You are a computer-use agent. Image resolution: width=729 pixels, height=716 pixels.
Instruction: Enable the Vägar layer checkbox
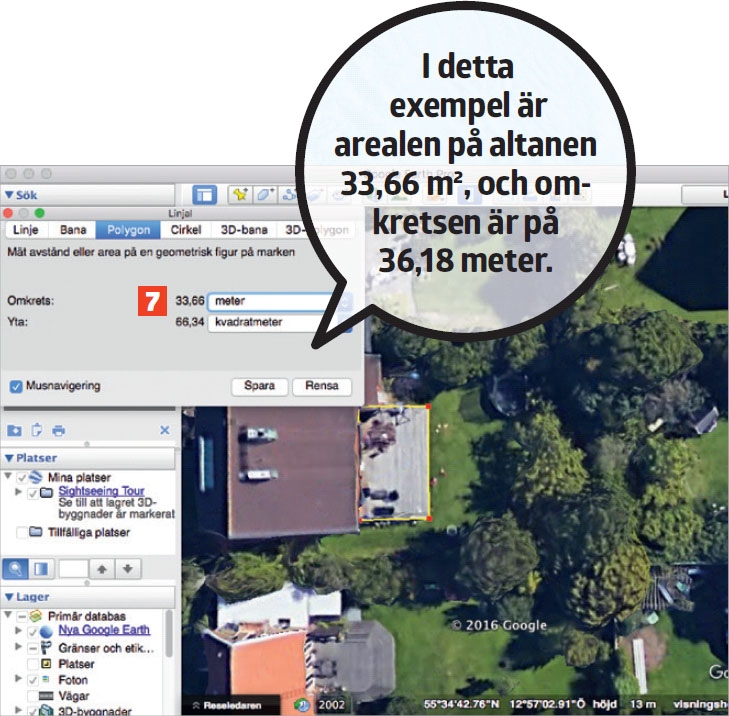(33, 696)
